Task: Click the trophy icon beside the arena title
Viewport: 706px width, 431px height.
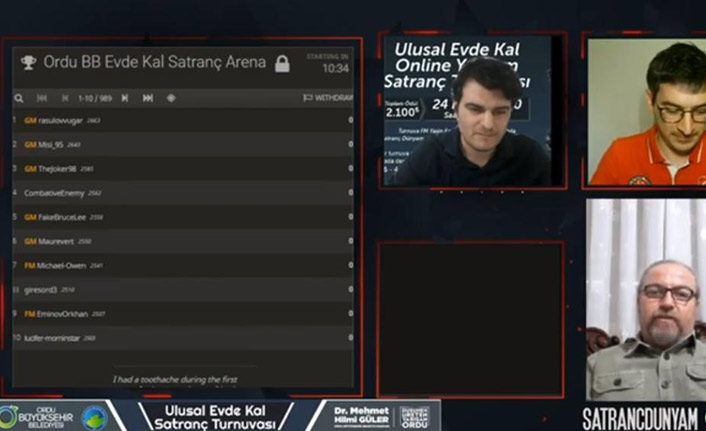Action: pyautogui.click(x=28, y=63)
